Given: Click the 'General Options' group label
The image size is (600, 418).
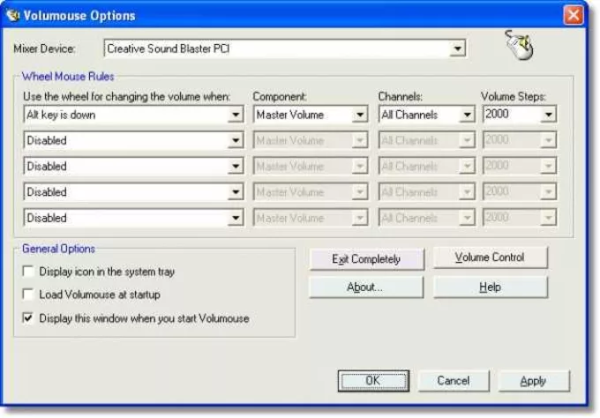Looking at the screenshot, I should pos(59,249).
